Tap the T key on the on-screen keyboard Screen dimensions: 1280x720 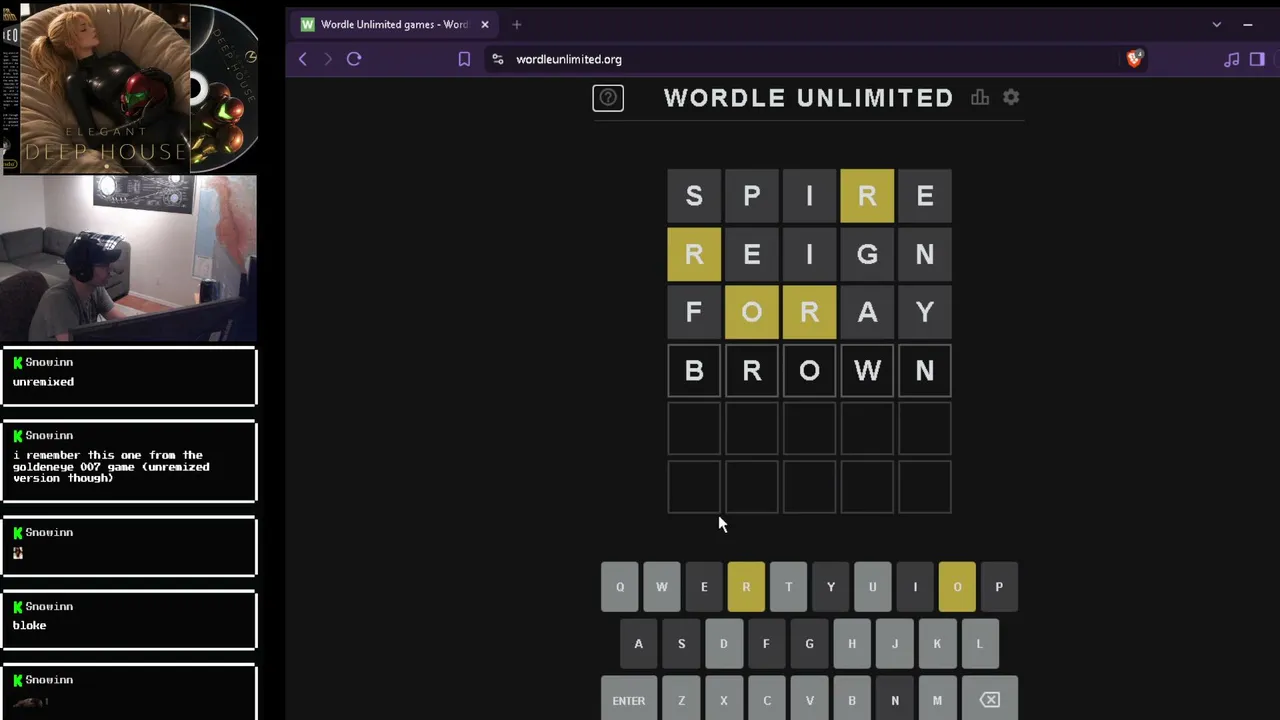pyautogui.click(x=788, y=587)
